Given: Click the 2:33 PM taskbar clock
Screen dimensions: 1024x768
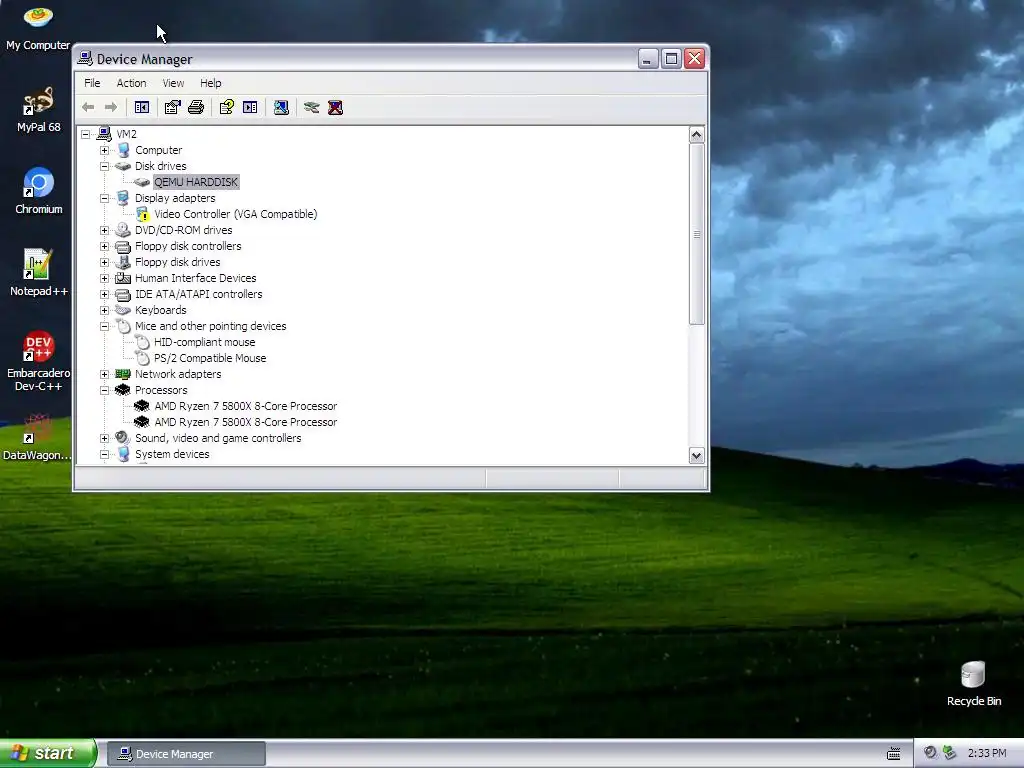Looking at the screenshot, I should [987, 753].
